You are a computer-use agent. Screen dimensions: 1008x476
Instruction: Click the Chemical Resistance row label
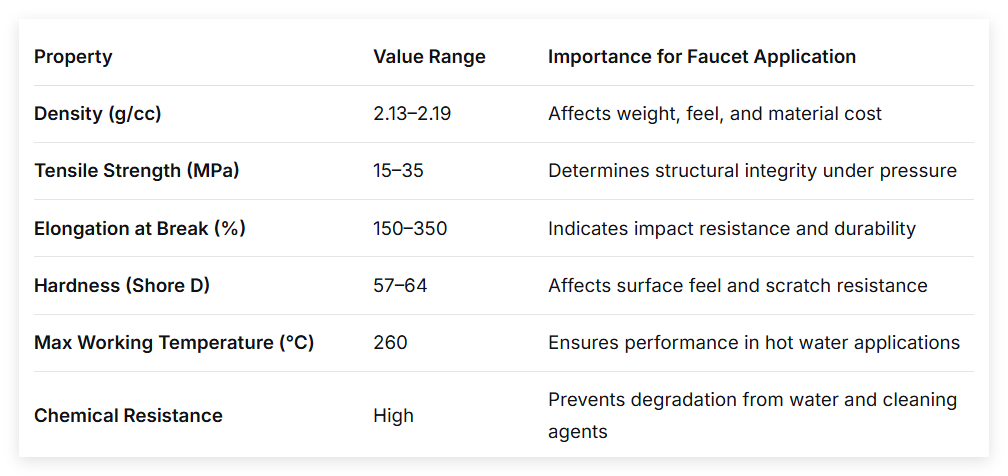[x=129, y=416]
